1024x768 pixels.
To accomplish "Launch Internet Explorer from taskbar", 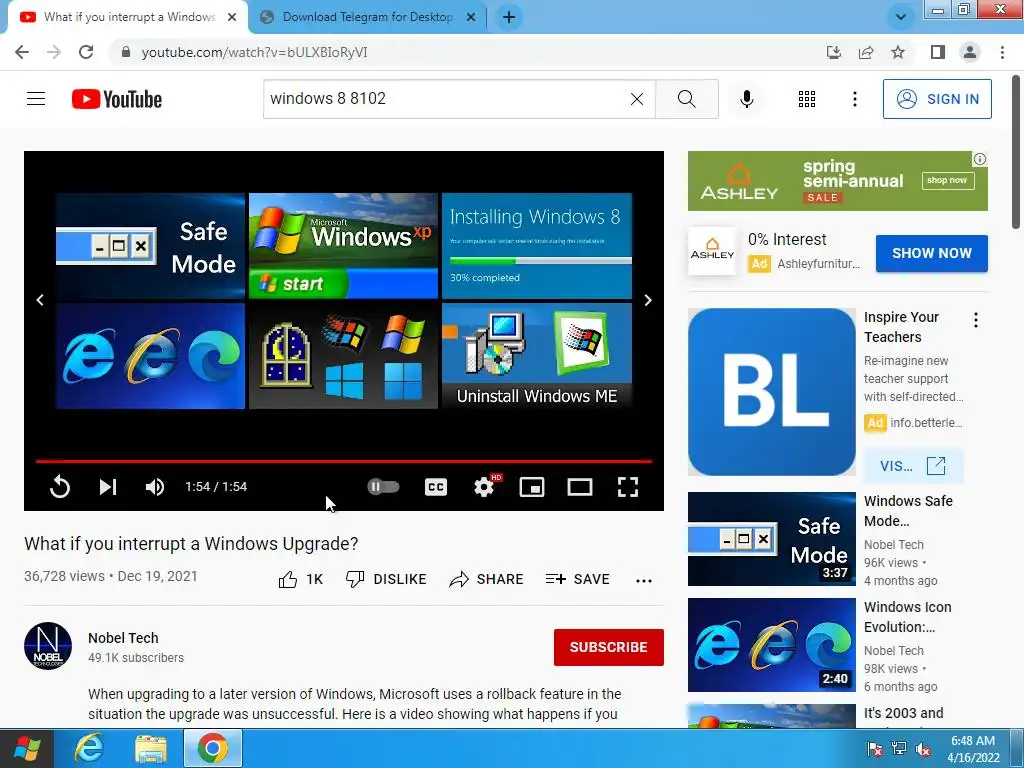I will (x=88, y=748).
